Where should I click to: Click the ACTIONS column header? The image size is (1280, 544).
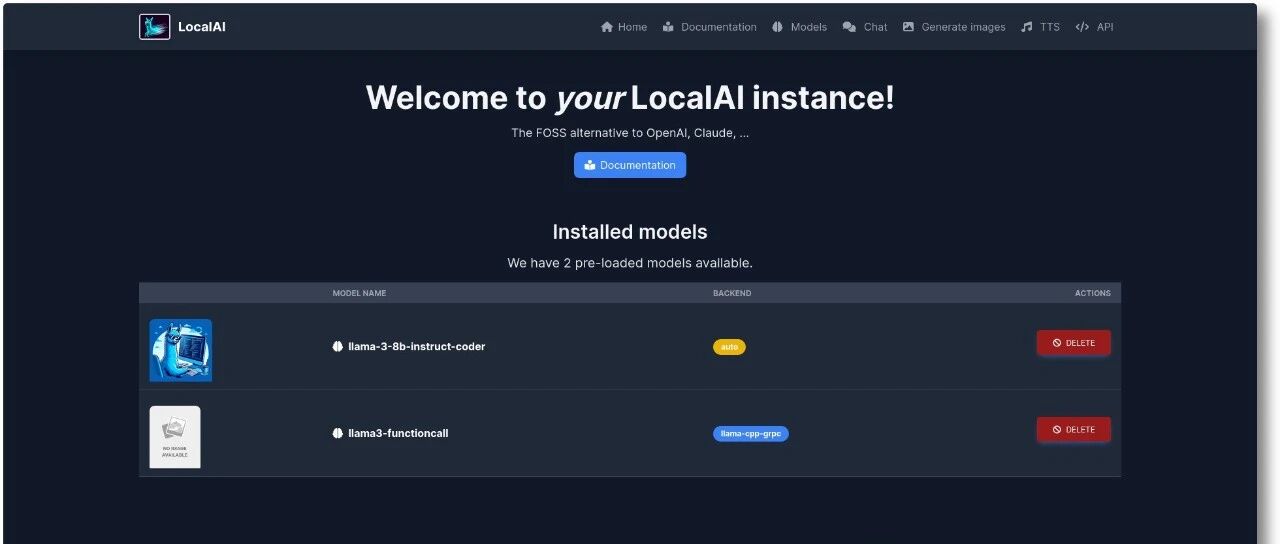1092,293
